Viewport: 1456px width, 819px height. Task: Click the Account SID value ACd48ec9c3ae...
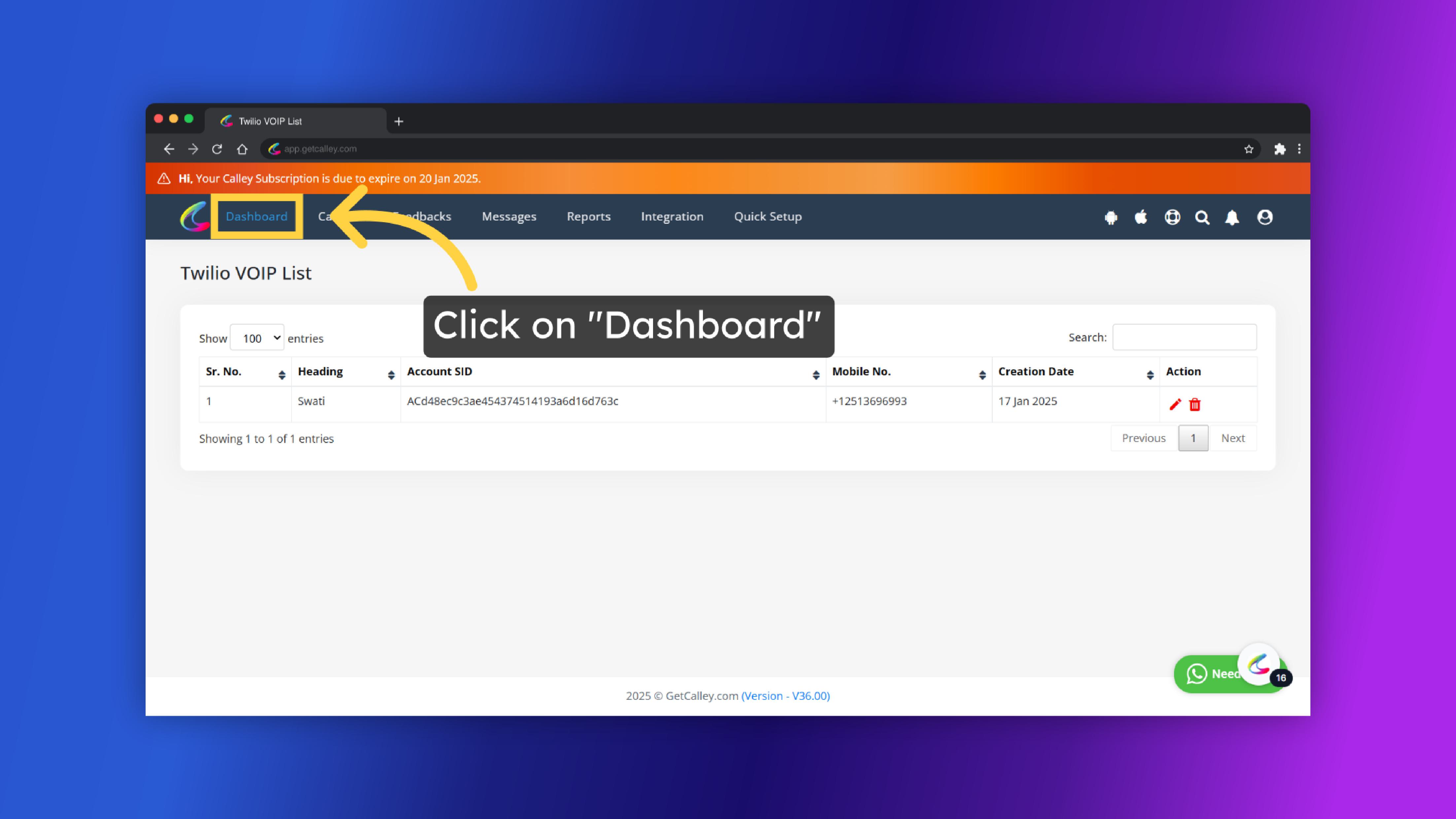[513, 401]
